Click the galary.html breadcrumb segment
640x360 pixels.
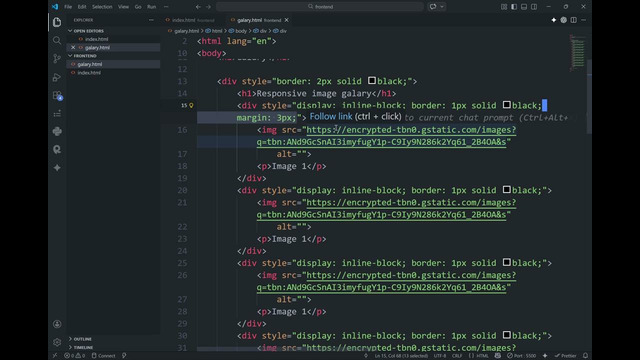[184, 31]
